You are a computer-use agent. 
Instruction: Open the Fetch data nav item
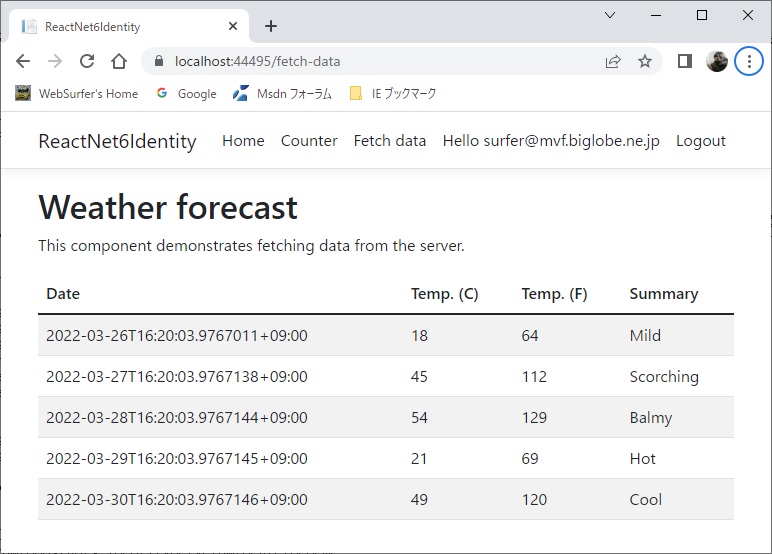click(390, 141)
